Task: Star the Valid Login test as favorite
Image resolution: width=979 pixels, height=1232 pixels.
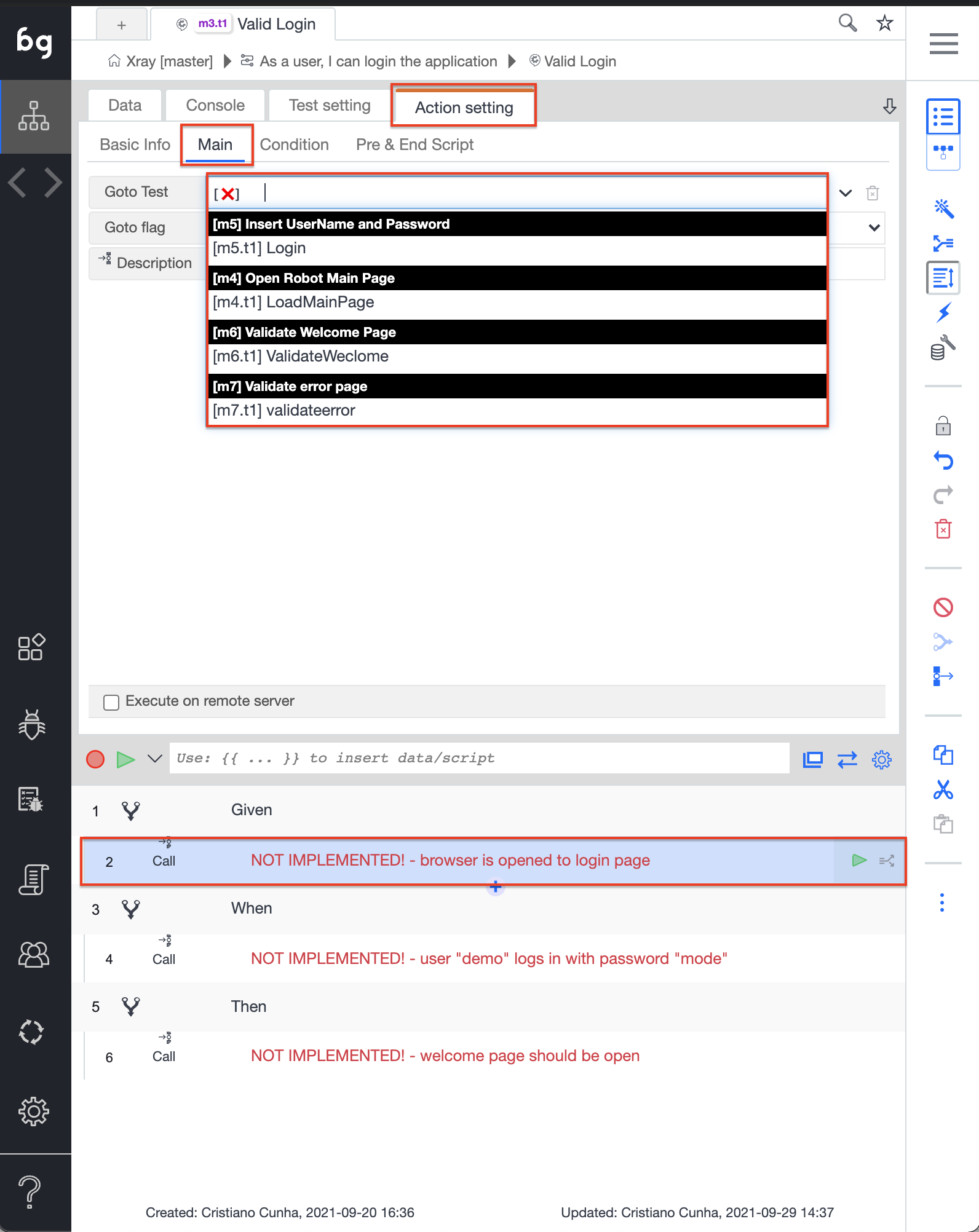Action: tap(885, 23)
